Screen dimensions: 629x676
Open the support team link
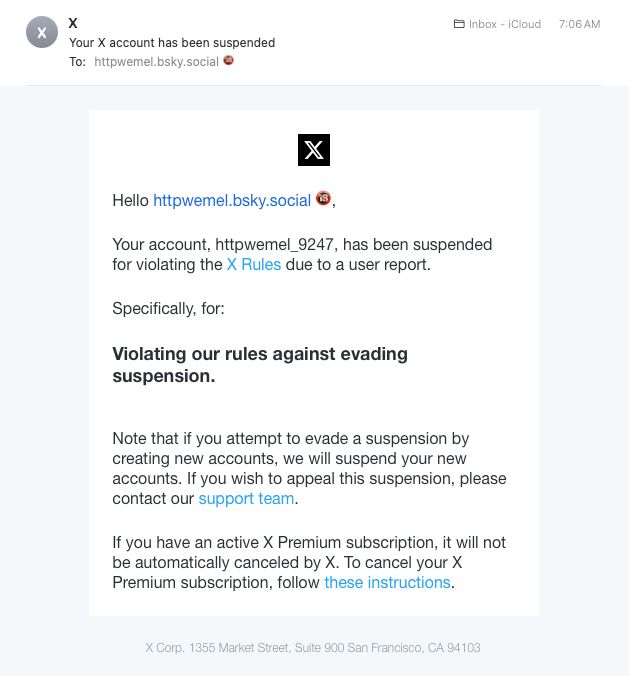(x=246, y=498)
